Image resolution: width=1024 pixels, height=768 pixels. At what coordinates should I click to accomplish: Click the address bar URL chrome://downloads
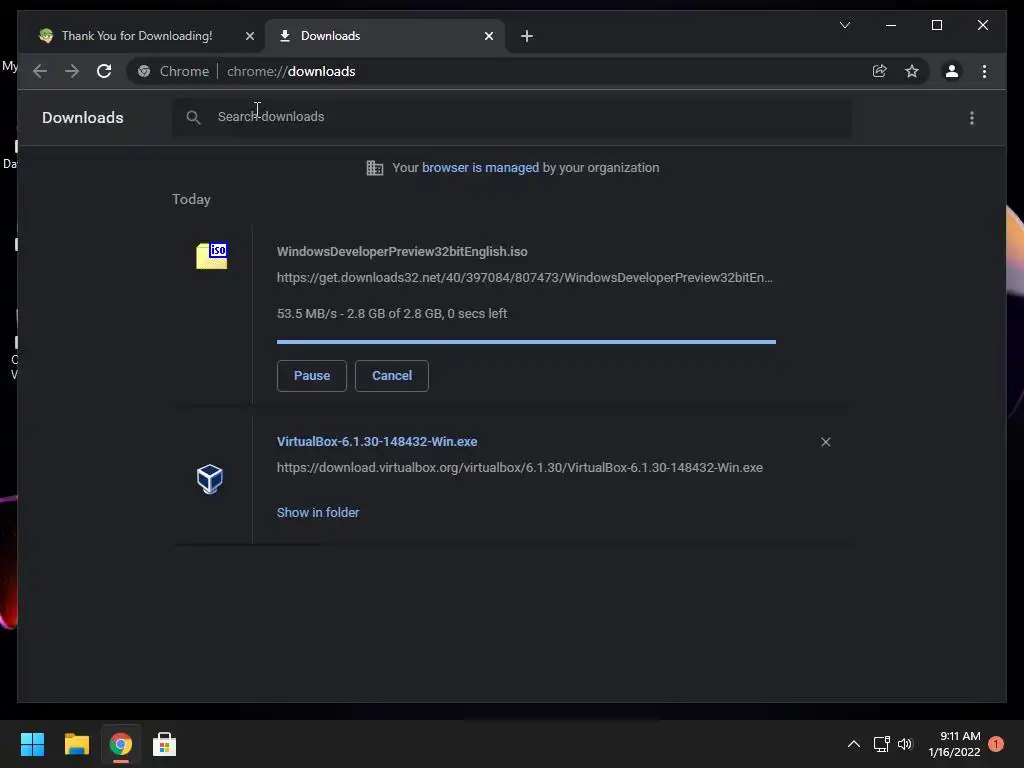click(291, 71)
